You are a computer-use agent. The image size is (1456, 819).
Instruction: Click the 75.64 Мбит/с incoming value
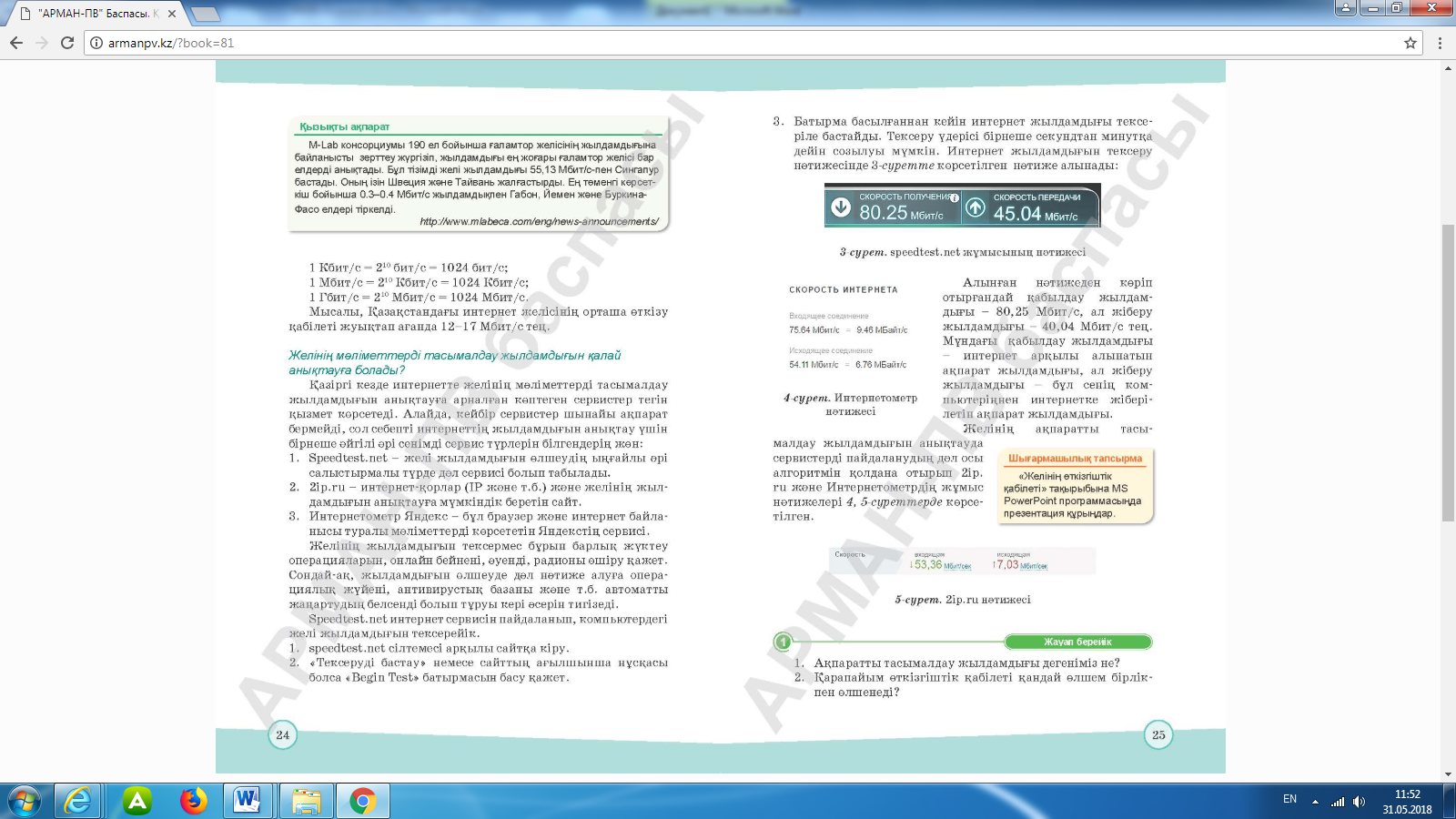coord(814,330)
